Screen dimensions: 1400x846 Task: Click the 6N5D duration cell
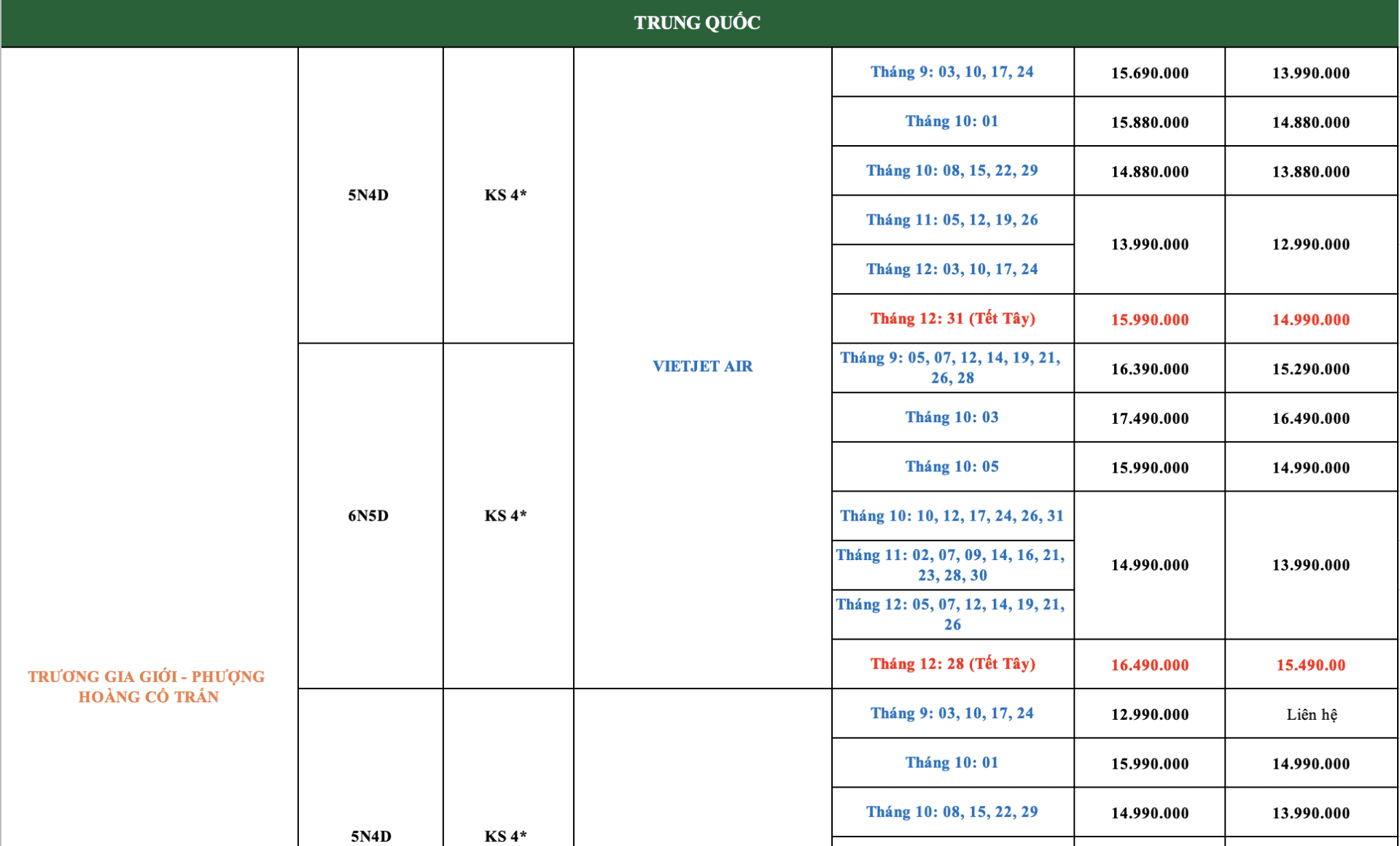[368, 516]
